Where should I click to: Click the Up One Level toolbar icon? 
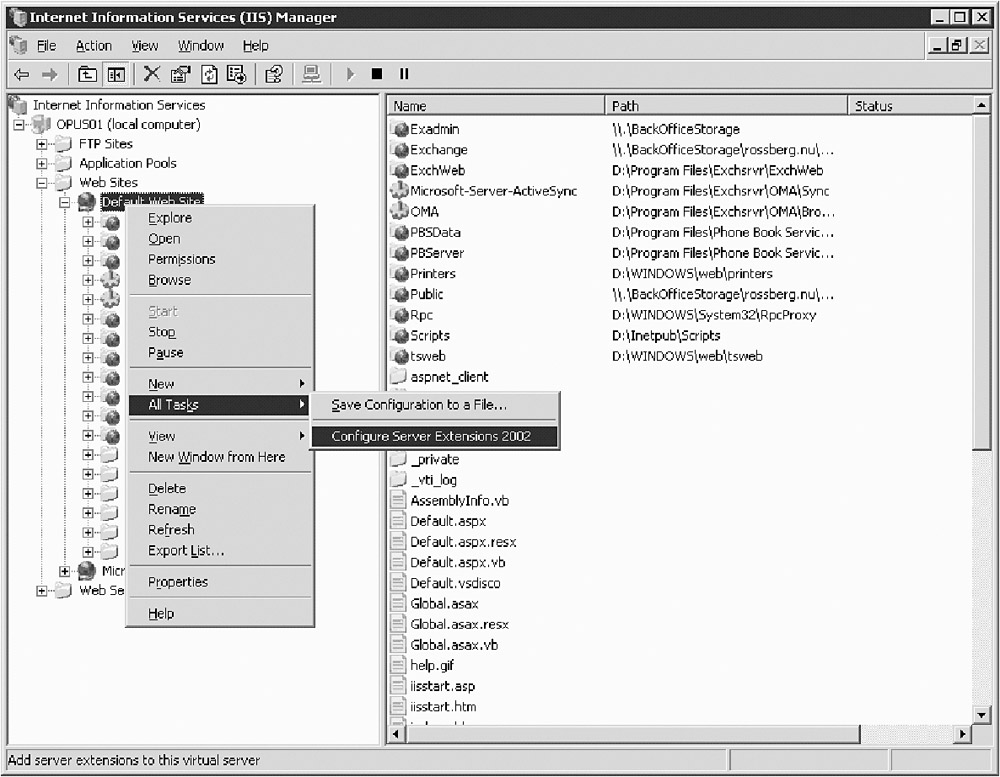[x=88, y=74]
